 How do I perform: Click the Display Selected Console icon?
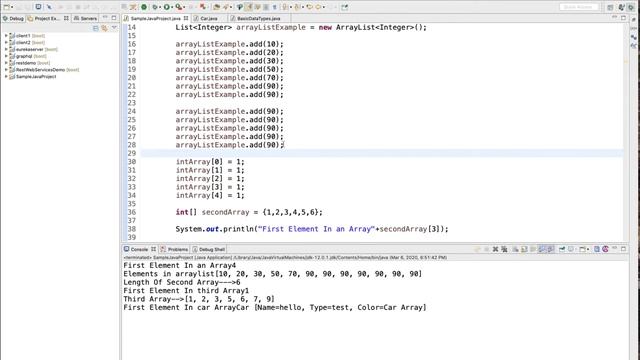[571, 249]
